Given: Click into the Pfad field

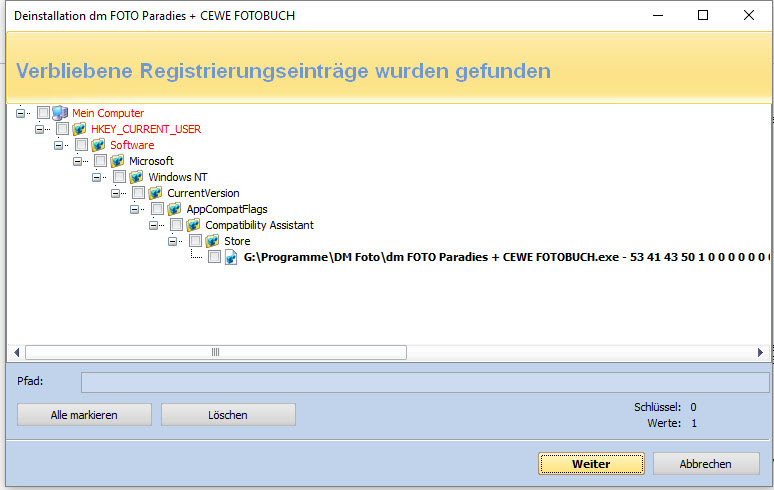Looking at the screenshot, I should pos(425,382).
